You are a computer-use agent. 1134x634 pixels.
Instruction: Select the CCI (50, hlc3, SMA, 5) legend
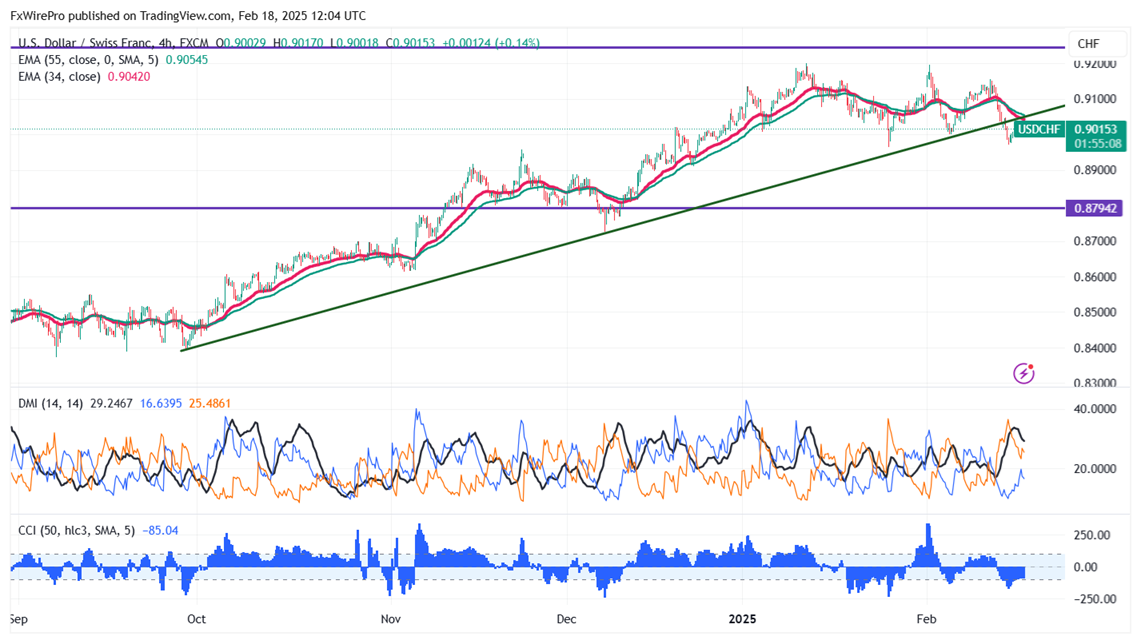77,531
